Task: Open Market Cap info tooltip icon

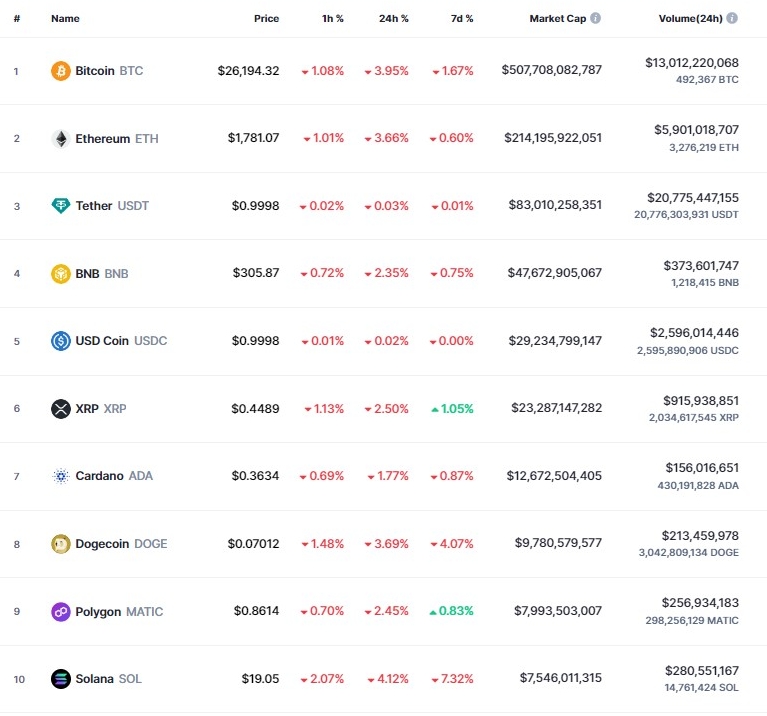Action: (595, 18)
